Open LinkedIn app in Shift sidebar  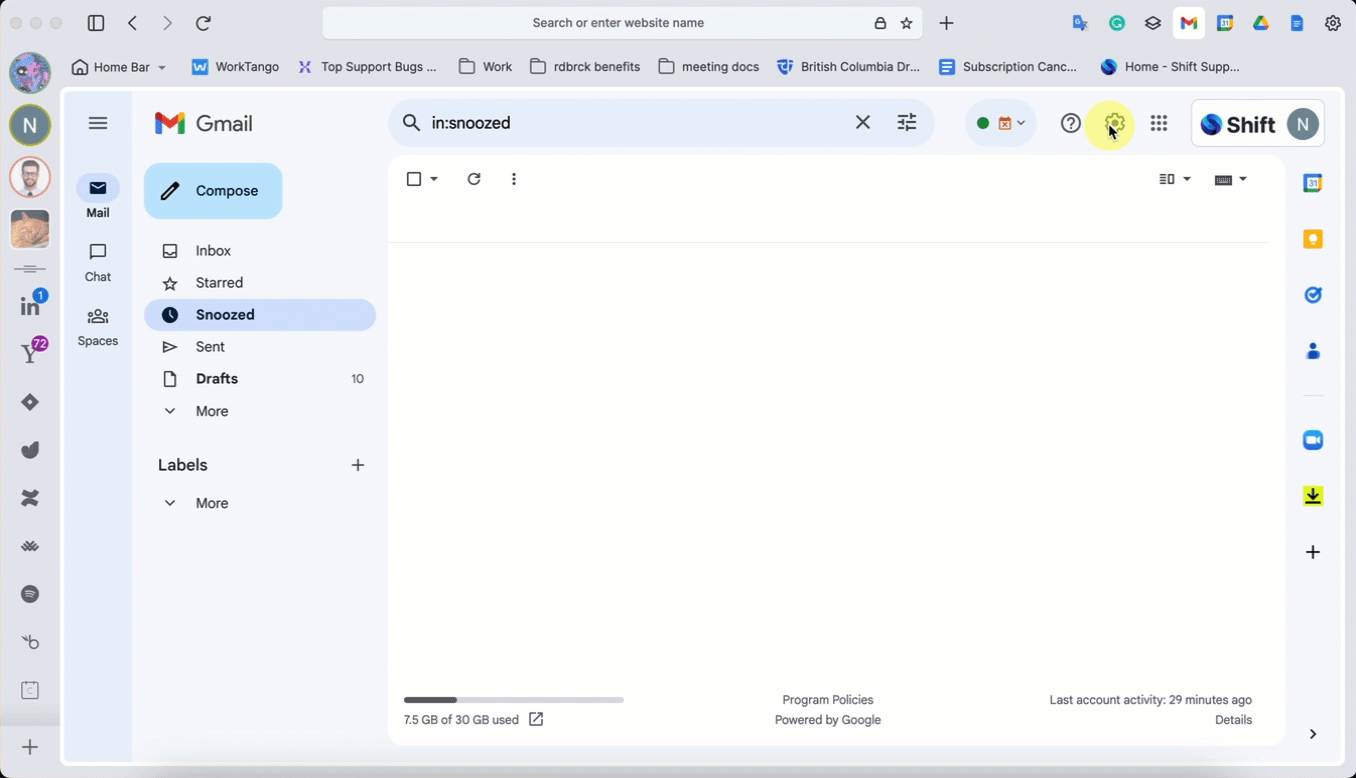[30, 306]
